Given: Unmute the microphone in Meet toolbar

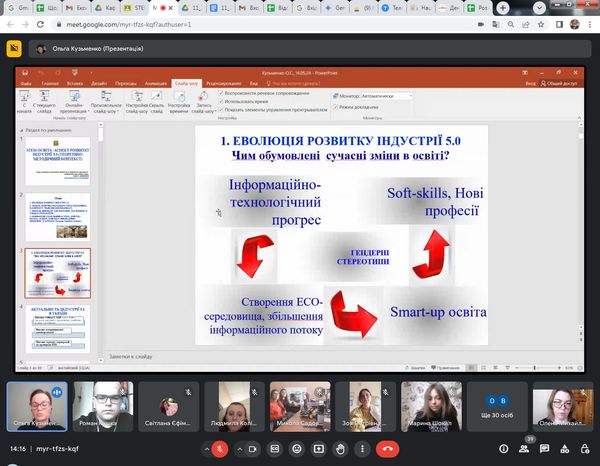Looking at the screenshot, I should tap(218, 449).
